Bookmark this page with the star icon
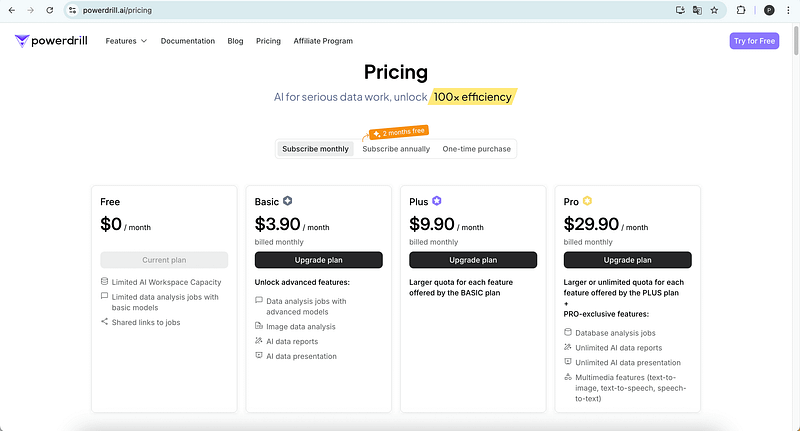This screenshot has height=431, width=800. click(x=714, y=10)
